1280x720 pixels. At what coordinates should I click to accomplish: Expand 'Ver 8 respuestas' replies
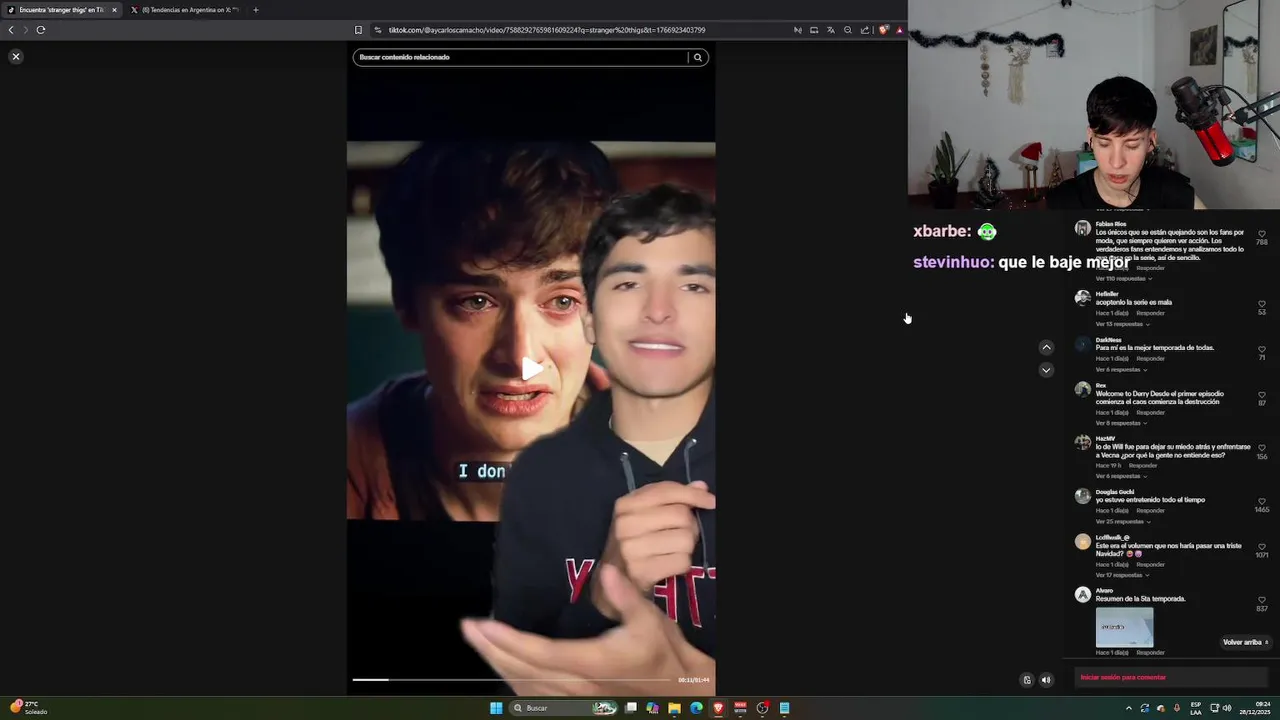[x=1122, y=423]
